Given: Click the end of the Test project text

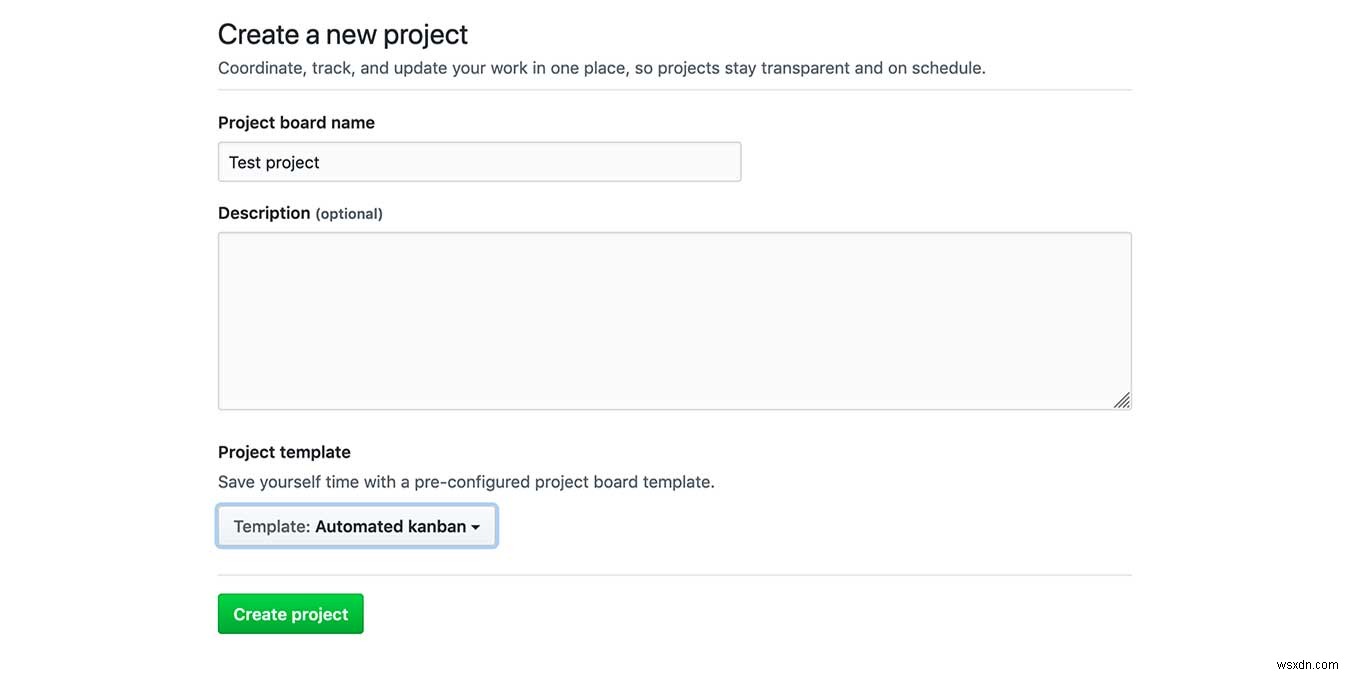Looking at the screenshot, I should coord(319,161).
